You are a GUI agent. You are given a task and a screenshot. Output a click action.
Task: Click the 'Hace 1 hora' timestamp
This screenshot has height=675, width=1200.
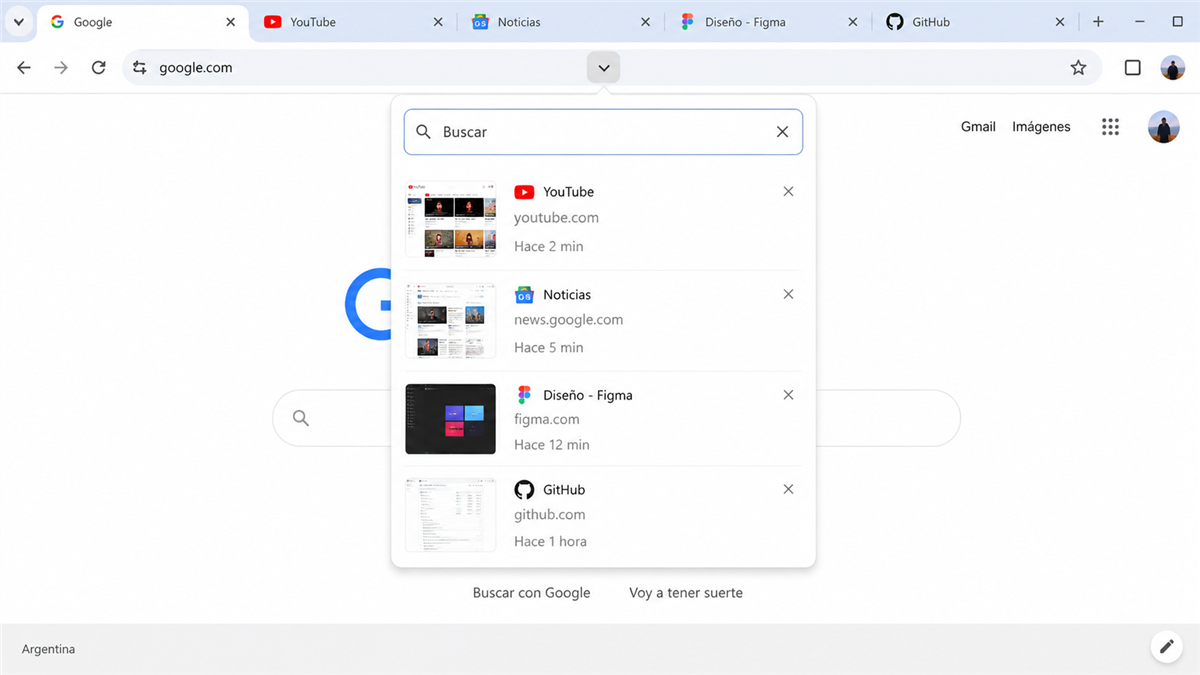pyautogui.click(x=550, y=542)
